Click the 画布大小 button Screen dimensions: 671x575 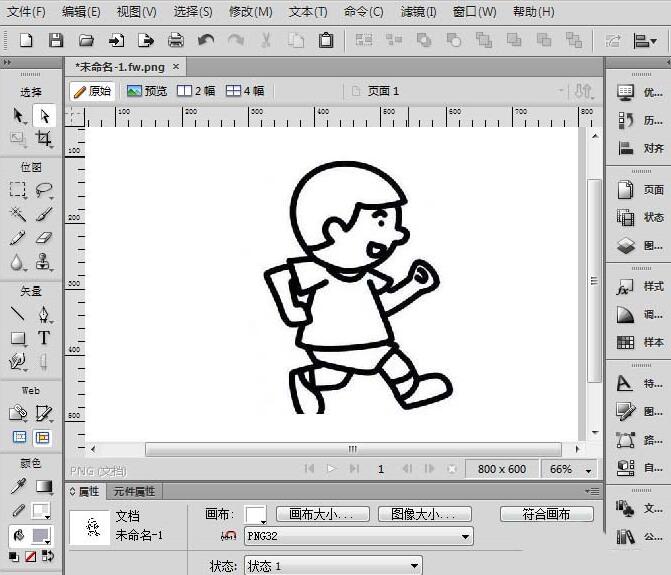pos(322,514)
